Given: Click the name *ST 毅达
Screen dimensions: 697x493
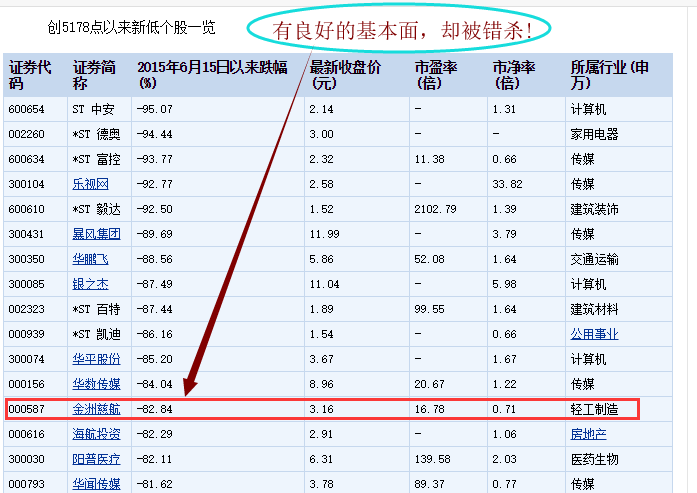Looking at the screenshot, I should 96,209.
